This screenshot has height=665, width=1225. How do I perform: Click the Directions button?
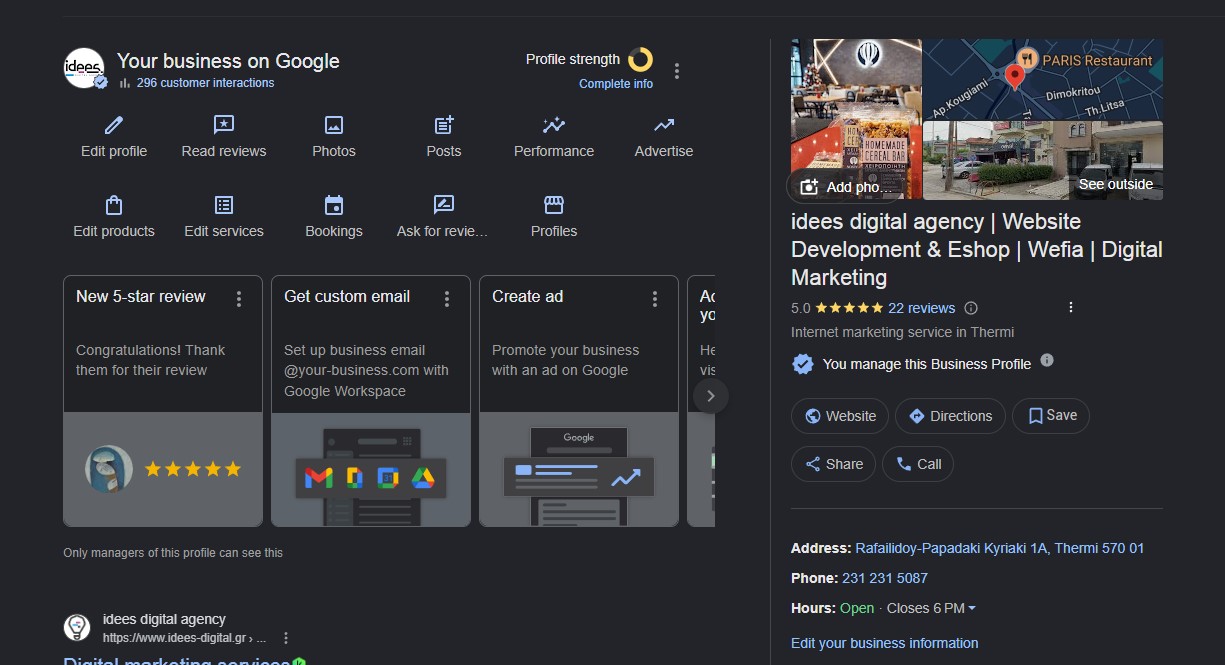(x=950, y=416)
